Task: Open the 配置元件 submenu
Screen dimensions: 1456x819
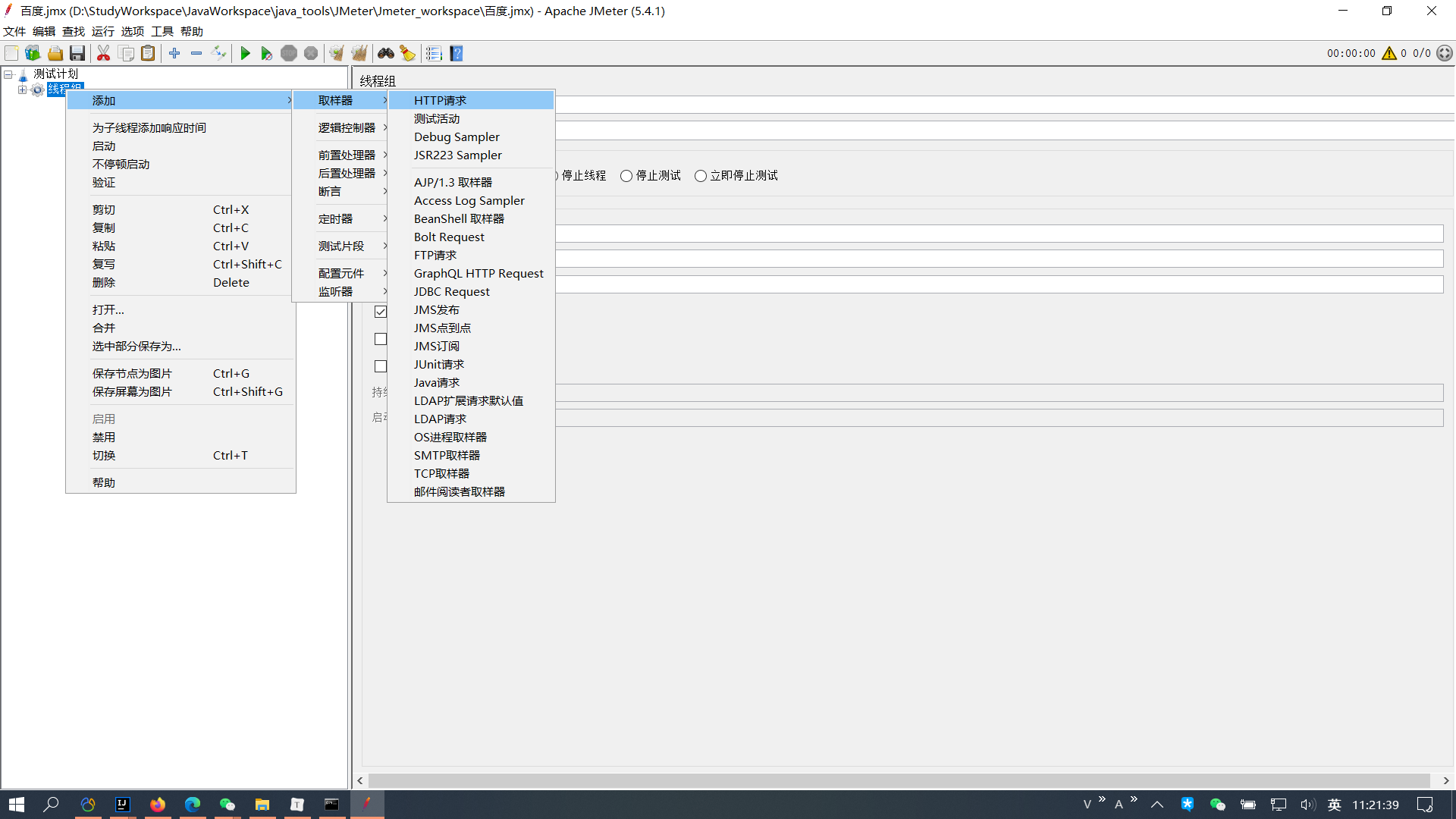Action: [340, 273]
